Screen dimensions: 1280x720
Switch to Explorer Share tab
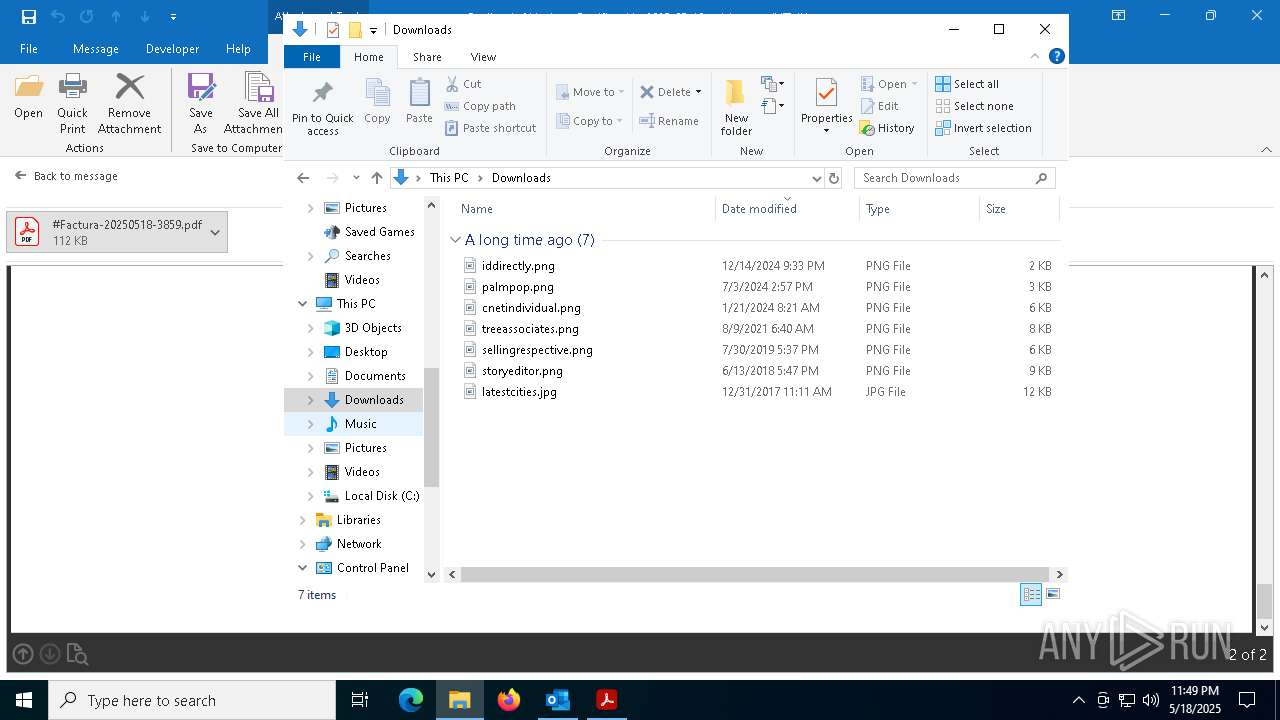click(427, 57)
